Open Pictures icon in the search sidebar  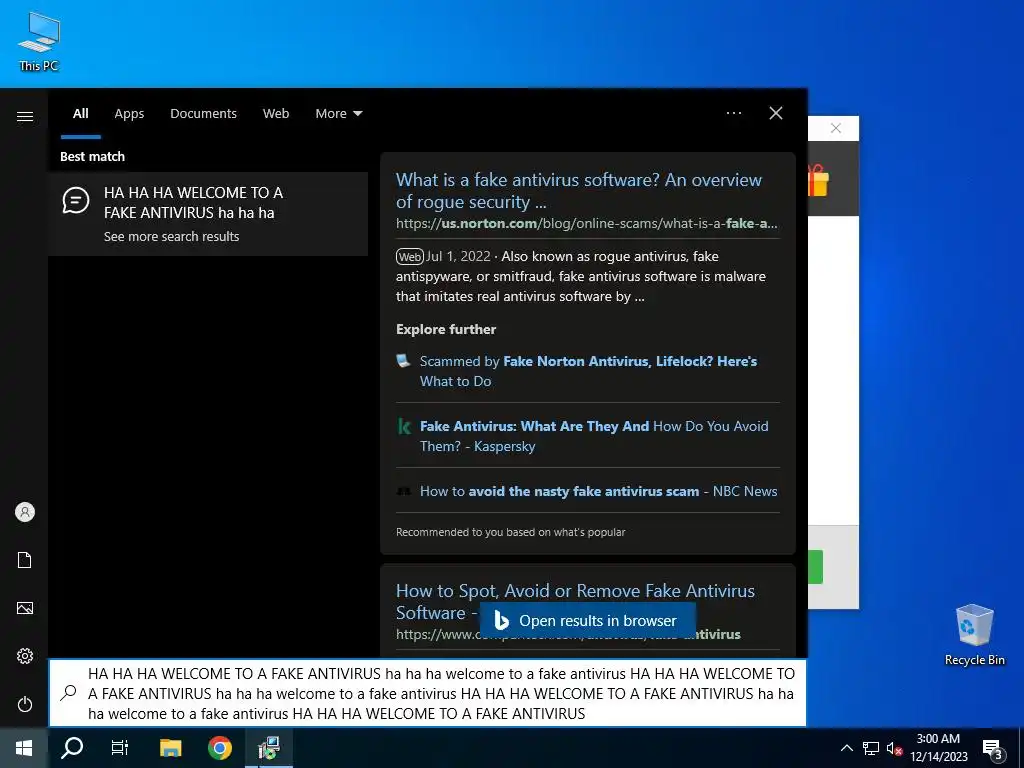click(x=25, y=608)
